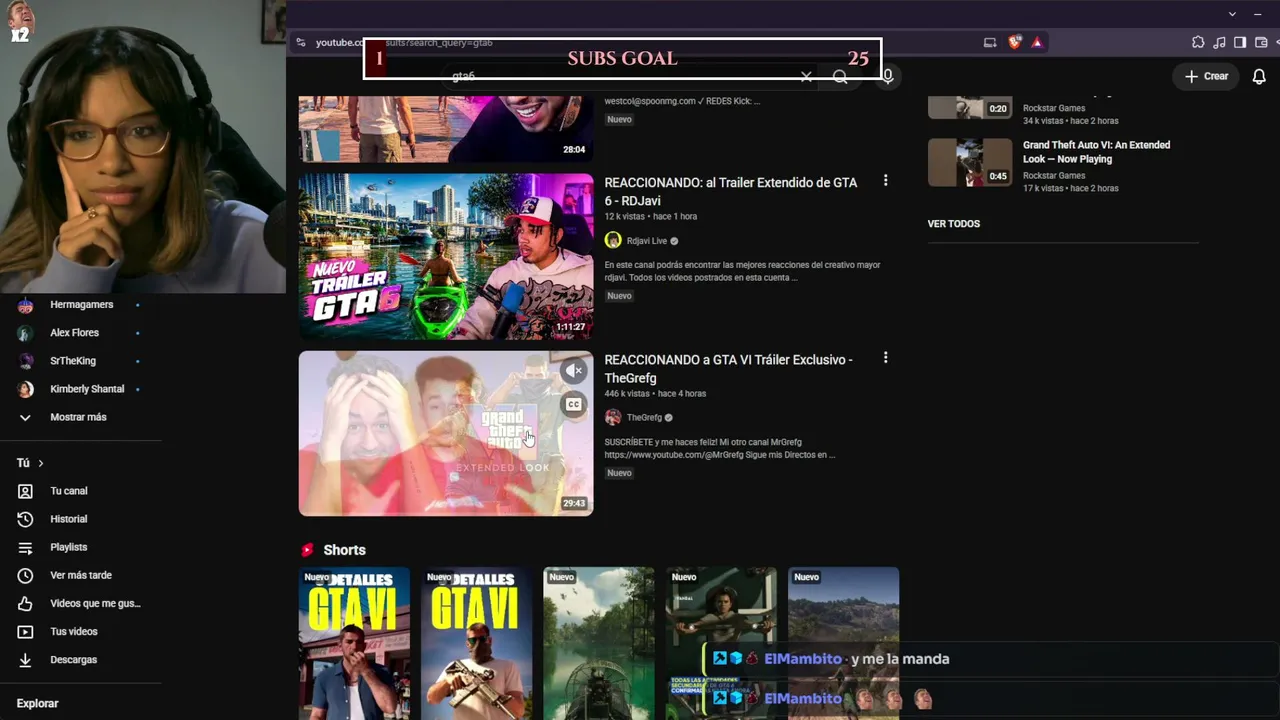Click the '12 k vistas • hace 1 hora' text
This screenshot has height=720, width=1280.
click(651, 217)
